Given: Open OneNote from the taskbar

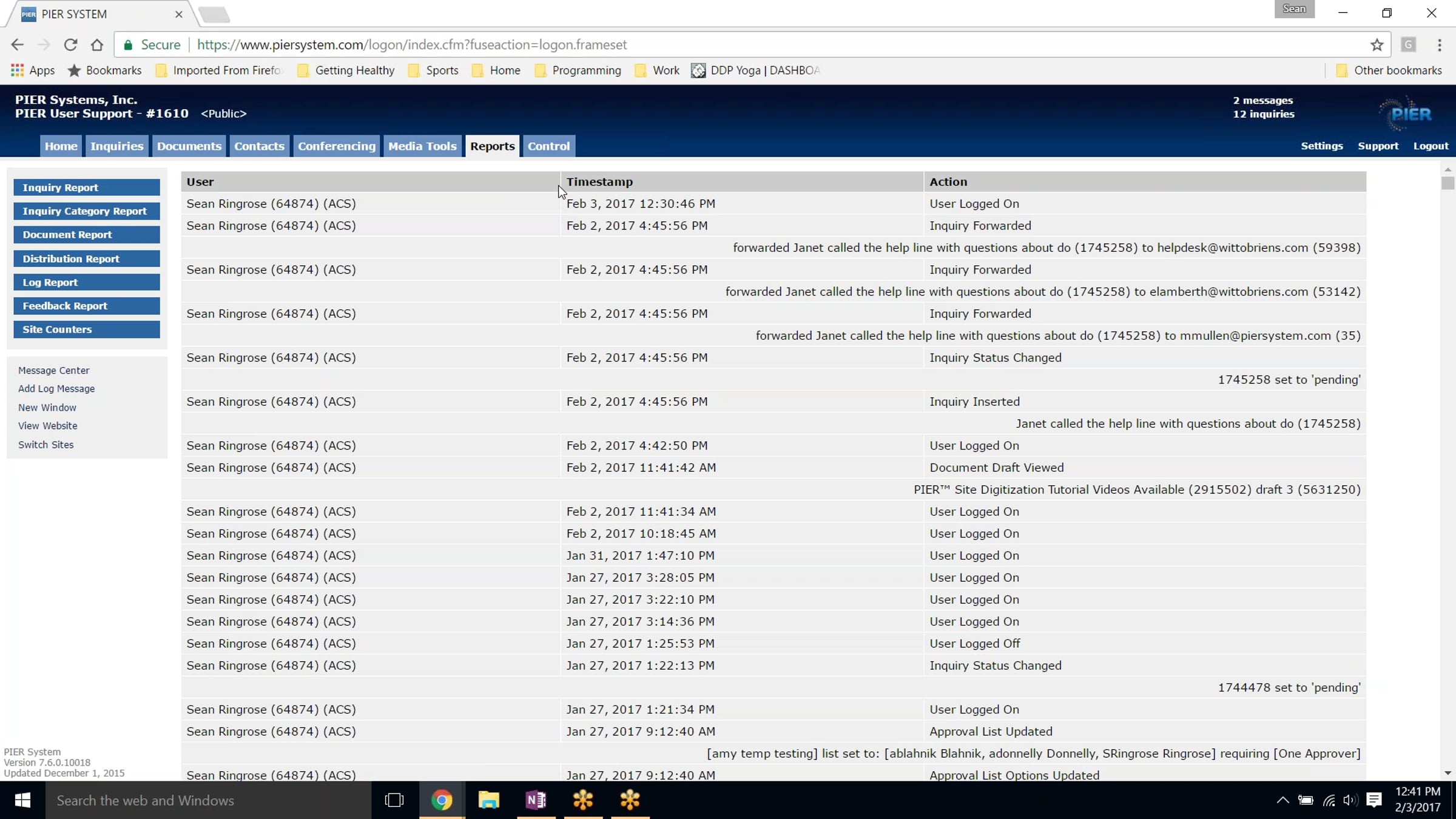Looking at the screenshot, I should [x=536, y=800].
